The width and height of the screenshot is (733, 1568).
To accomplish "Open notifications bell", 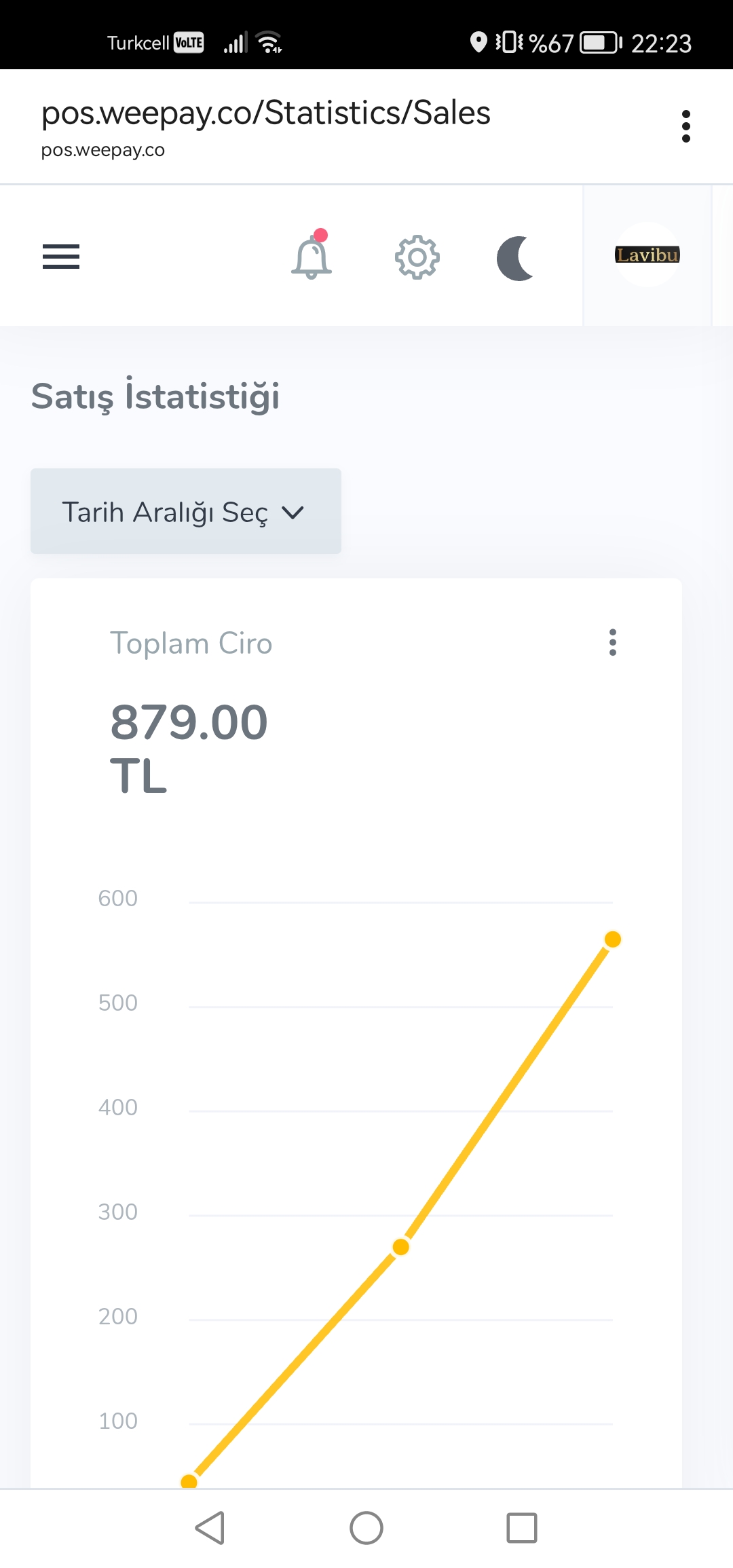I will pos(312,257).
